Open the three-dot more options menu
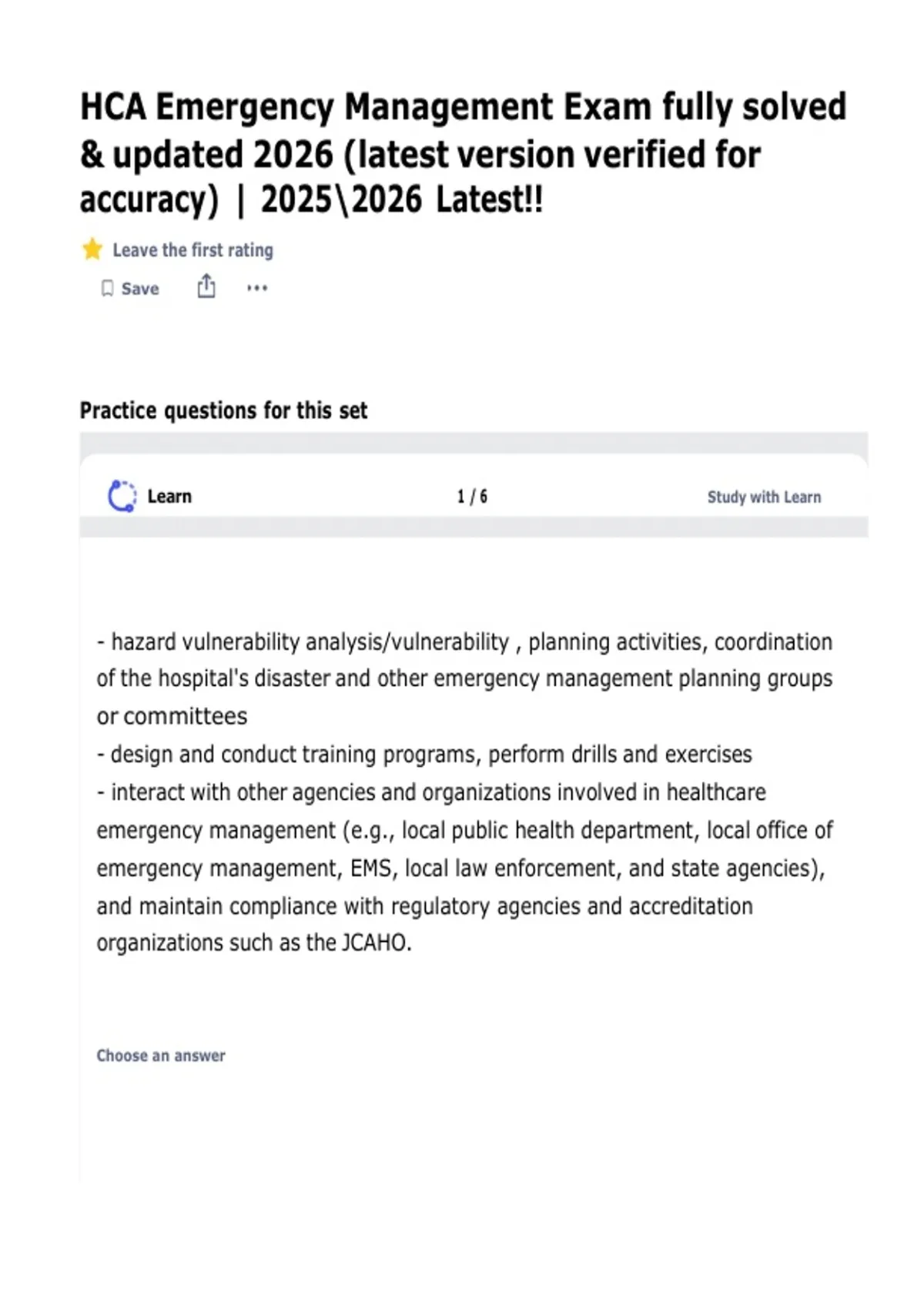 [257, 288]
